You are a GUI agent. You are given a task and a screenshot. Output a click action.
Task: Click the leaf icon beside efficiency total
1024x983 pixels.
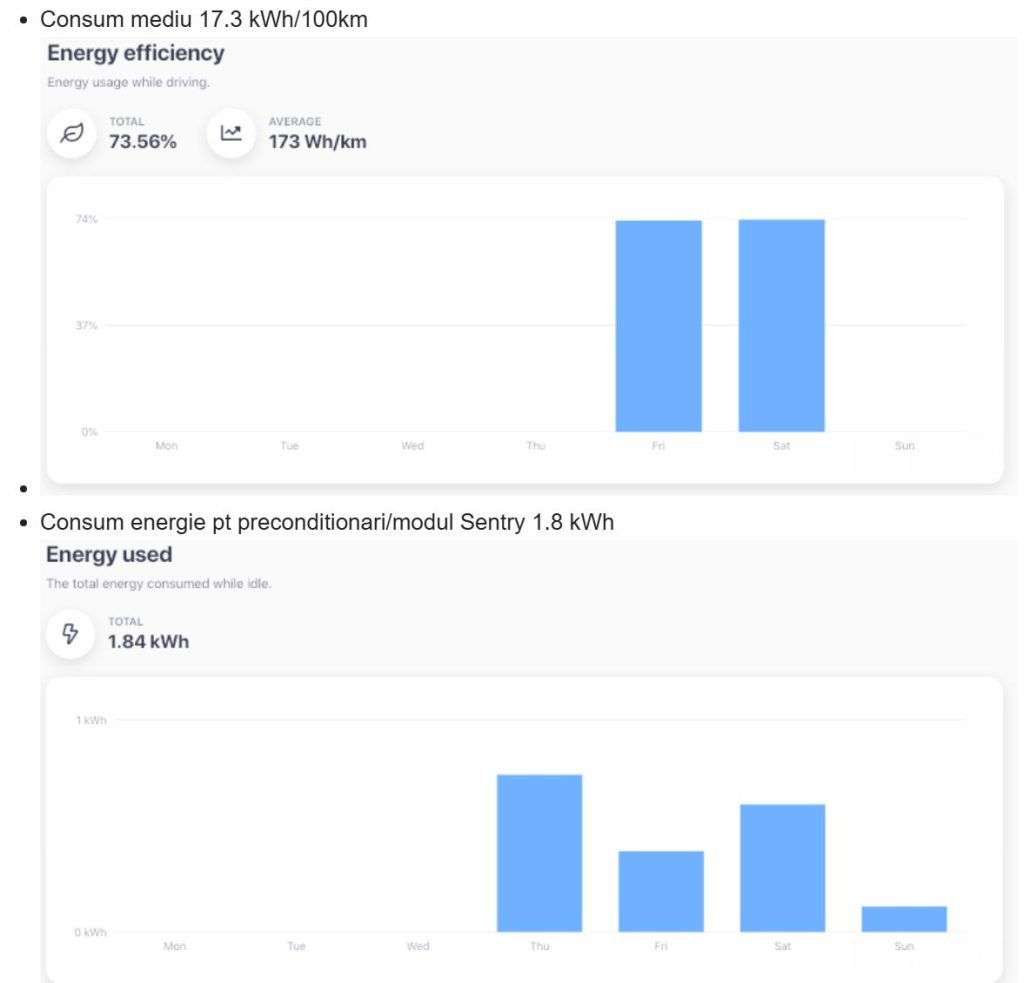pyautogui.click(x=72, y=133)
